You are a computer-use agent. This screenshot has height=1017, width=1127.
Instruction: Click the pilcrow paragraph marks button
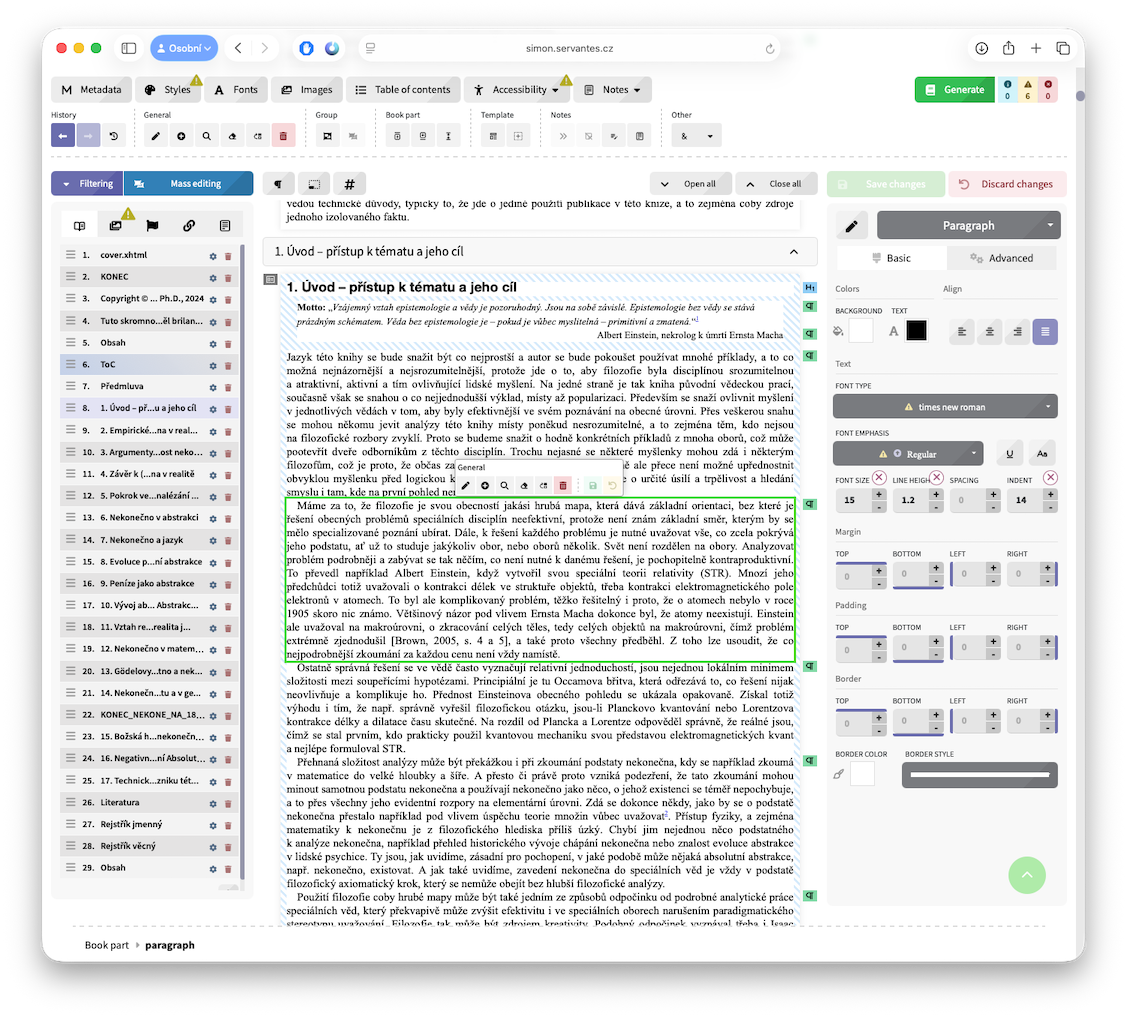pos(279,184)
